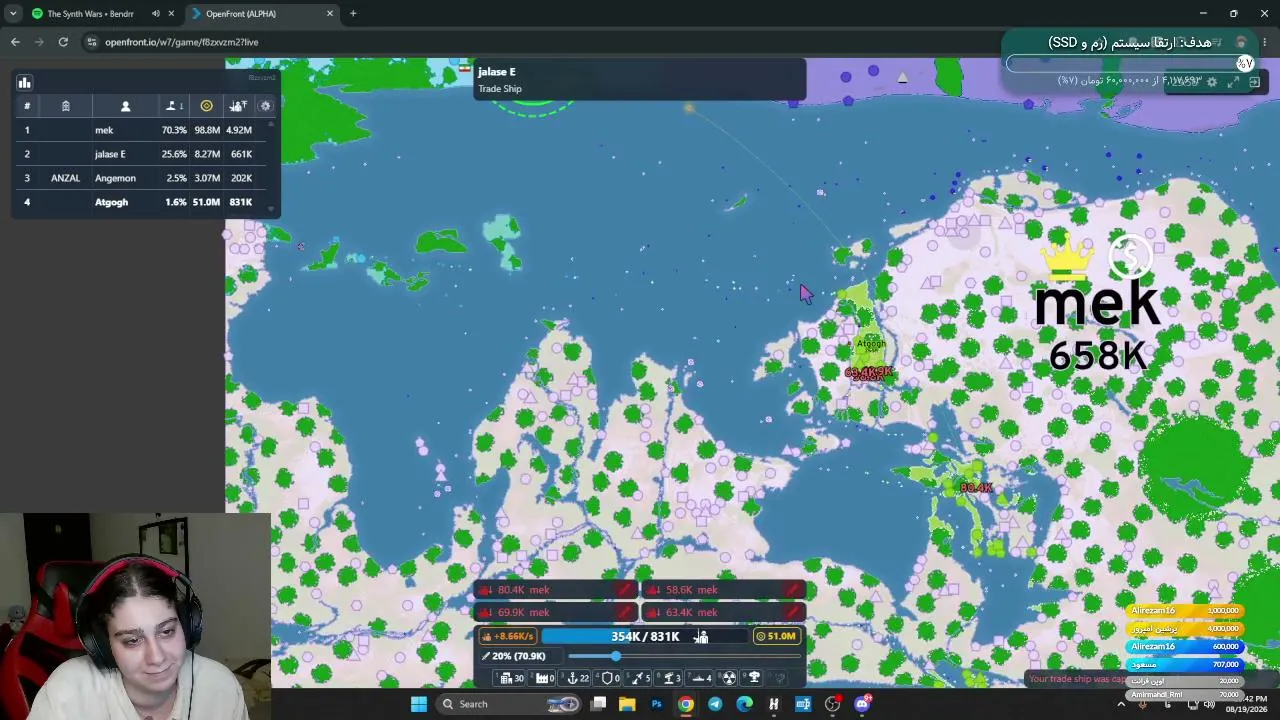
Task: Reload the OpenFront page
Action: [x=63, y=42]
